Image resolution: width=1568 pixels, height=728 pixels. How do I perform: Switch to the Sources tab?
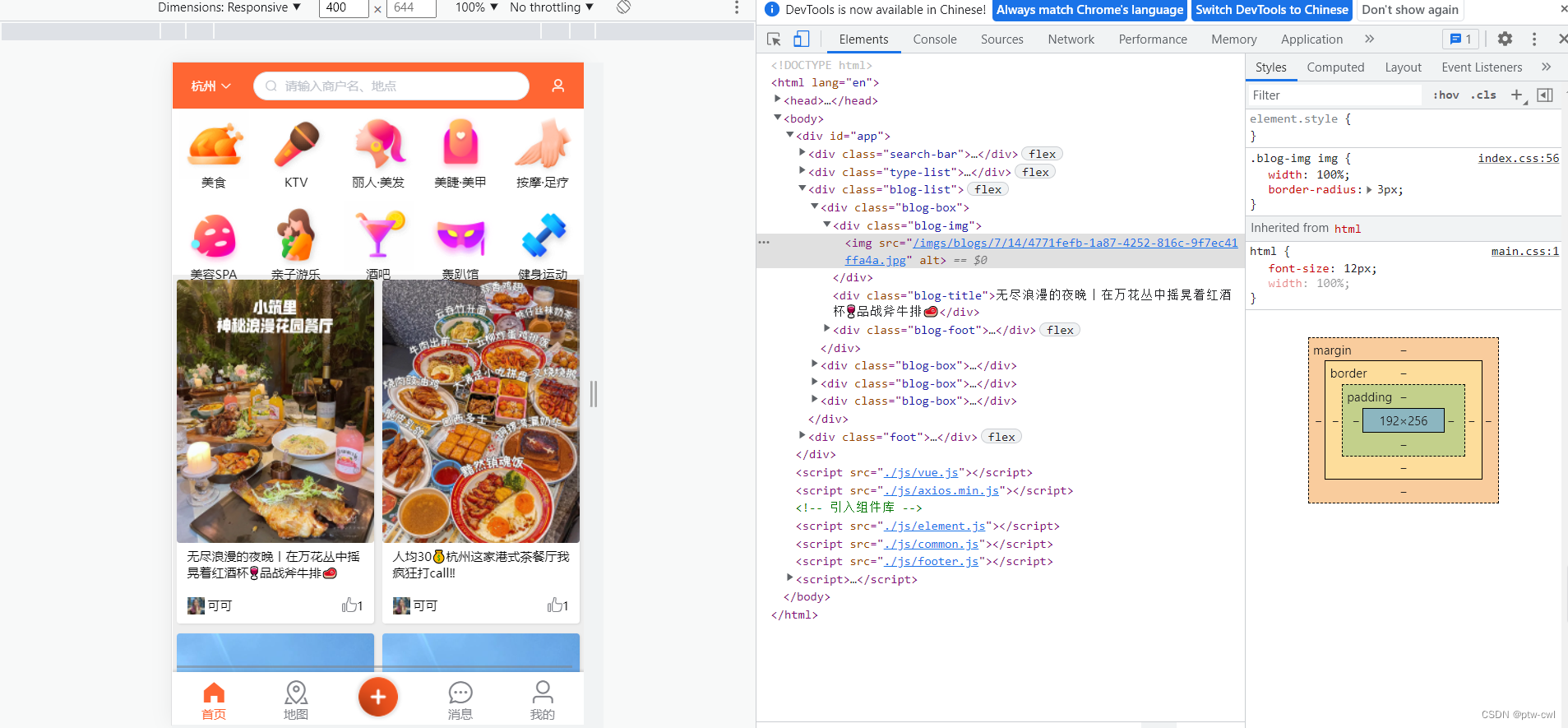(1001, 39)
